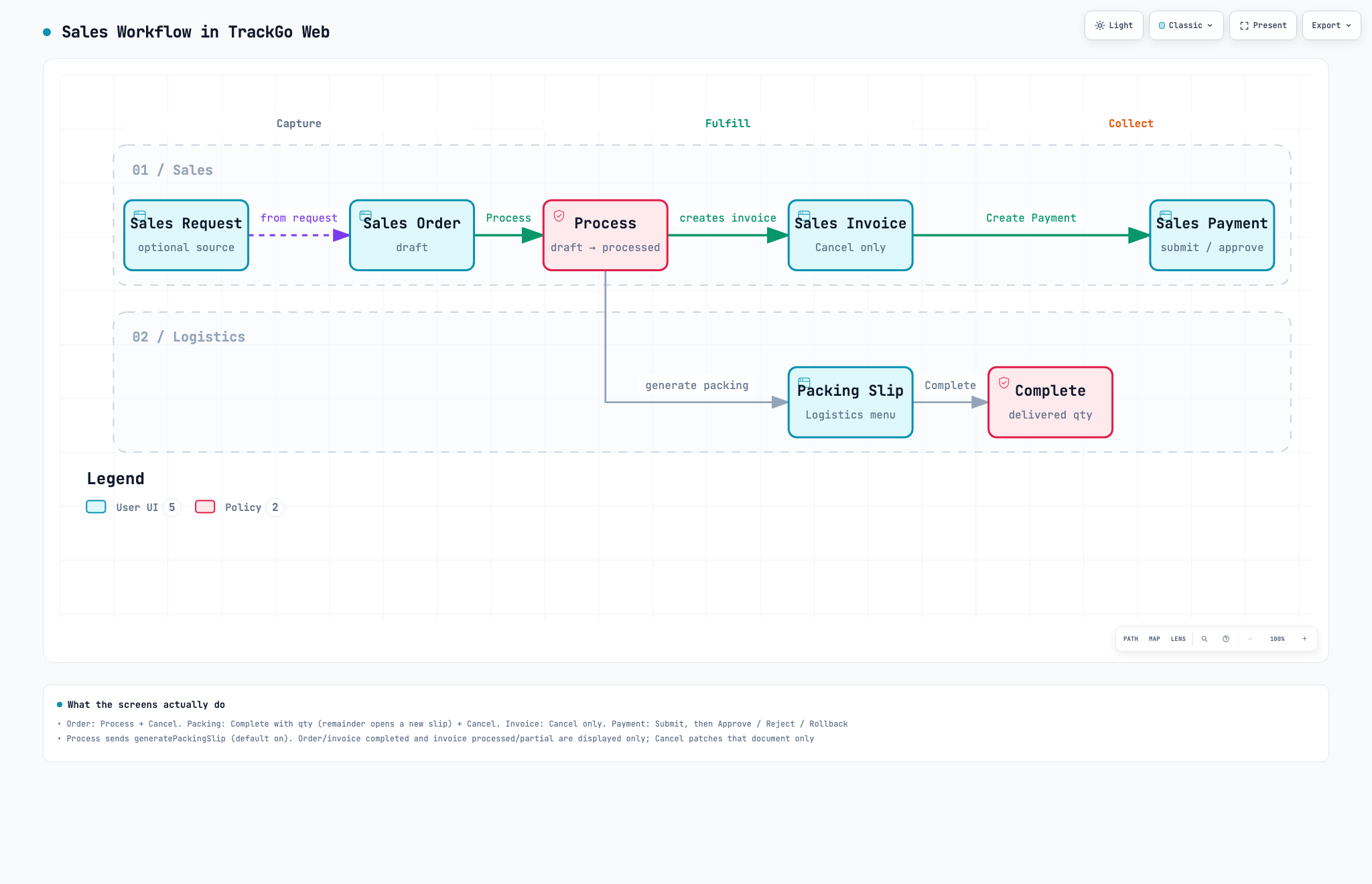The height and width of the screenshot is (884, 1372).
Task: Click the 'Complete' edge label after Packing Slip
Action: [950, 386]
